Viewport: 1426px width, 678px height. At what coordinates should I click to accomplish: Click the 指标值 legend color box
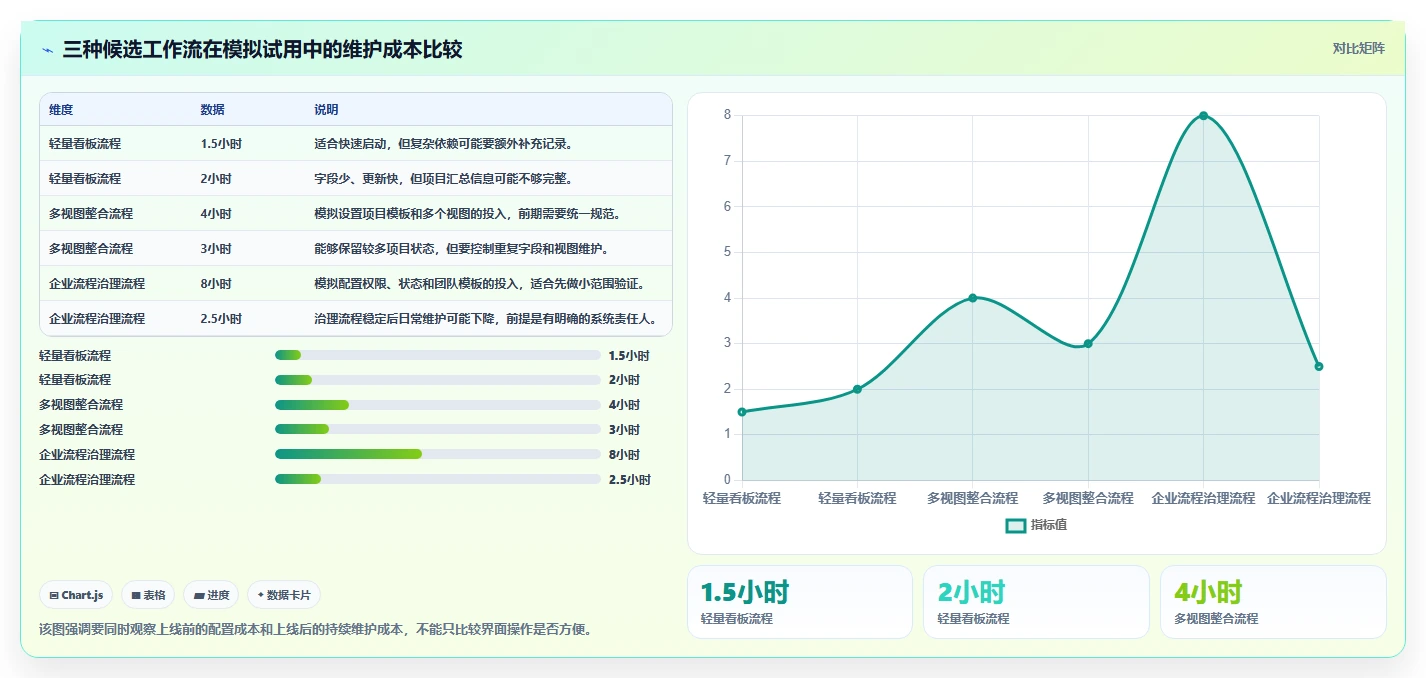coord(1015,525)
